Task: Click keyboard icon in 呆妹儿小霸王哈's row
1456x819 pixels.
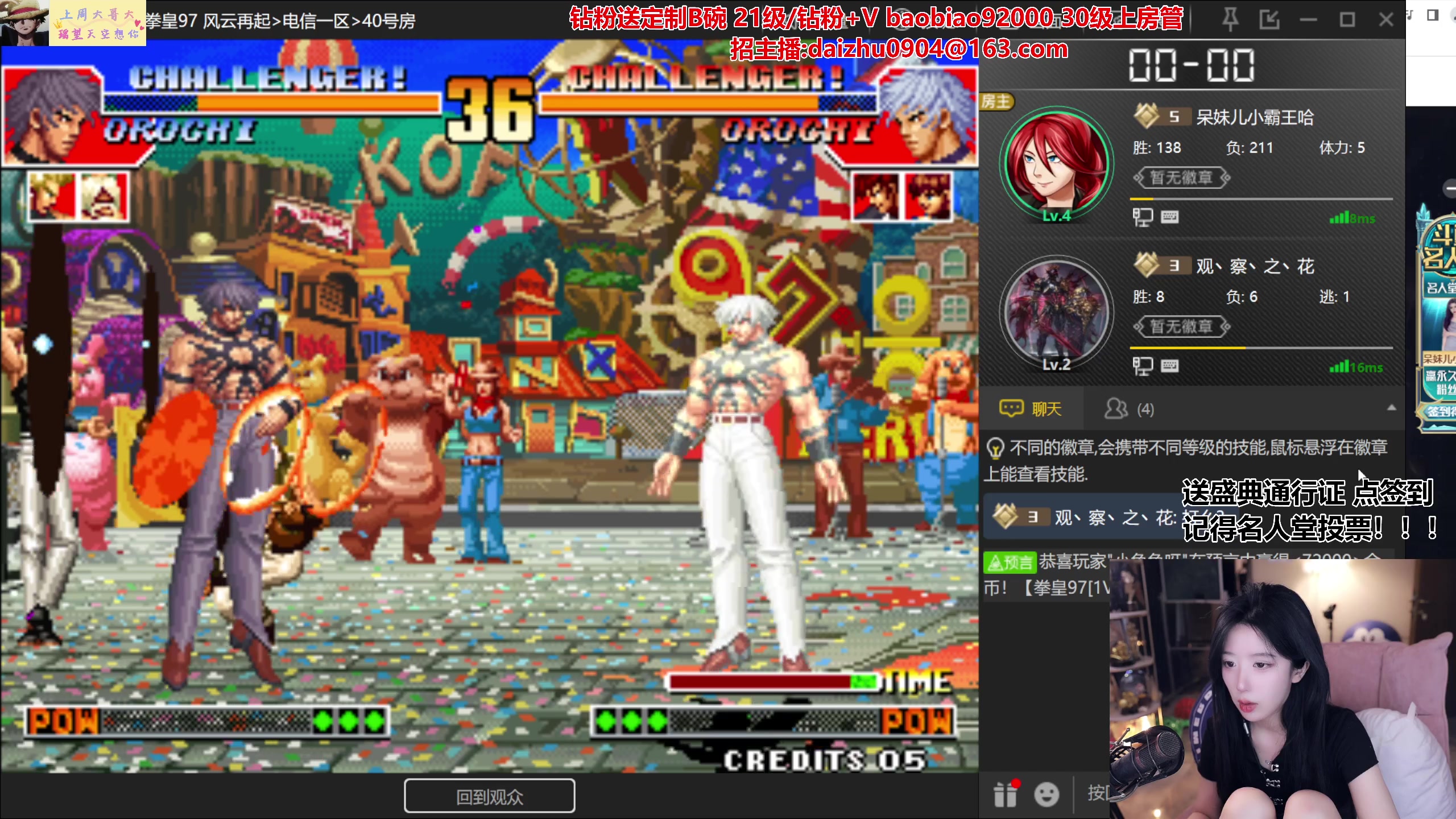Action: [x=1169, y=217]
